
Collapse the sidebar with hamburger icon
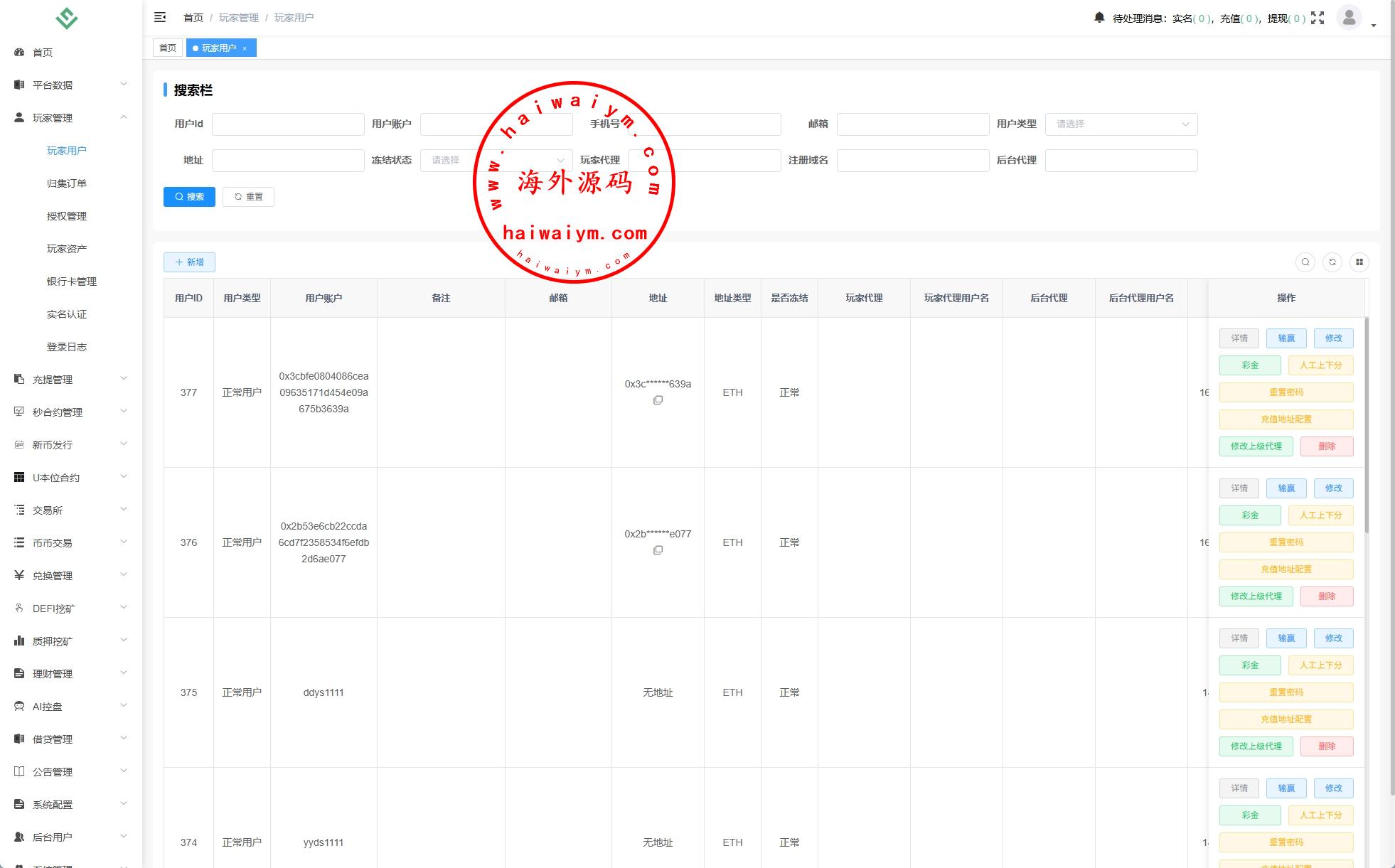coord(160,17)
